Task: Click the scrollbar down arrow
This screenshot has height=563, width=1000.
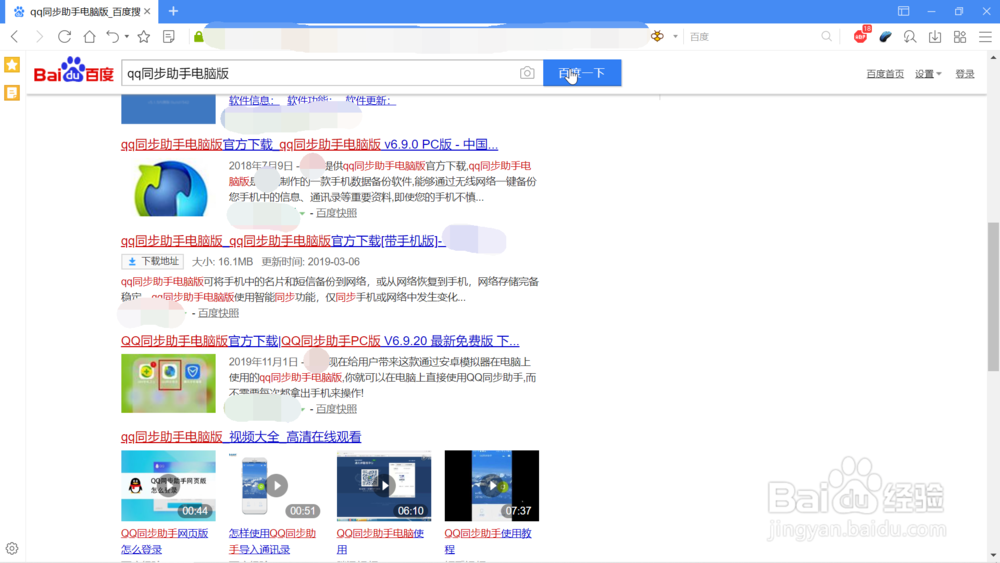Action: coord(993,555)
